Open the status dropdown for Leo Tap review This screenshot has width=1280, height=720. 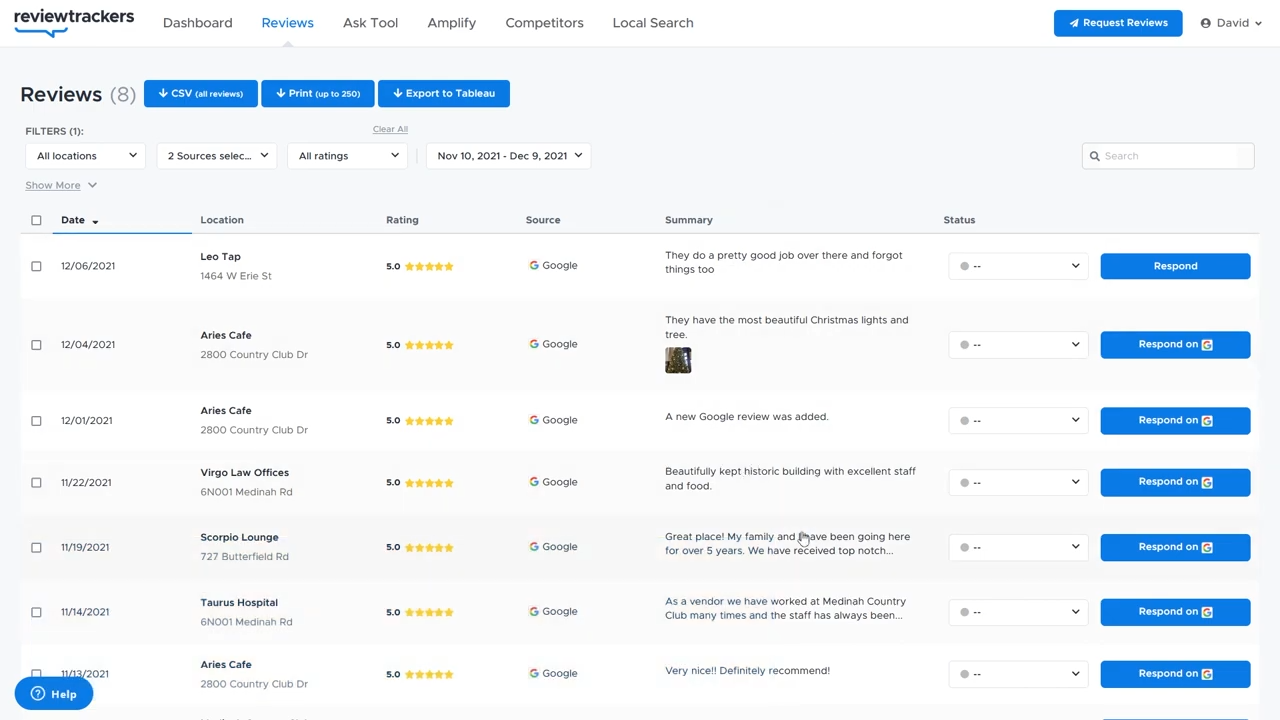click(x=1018, y=266)
